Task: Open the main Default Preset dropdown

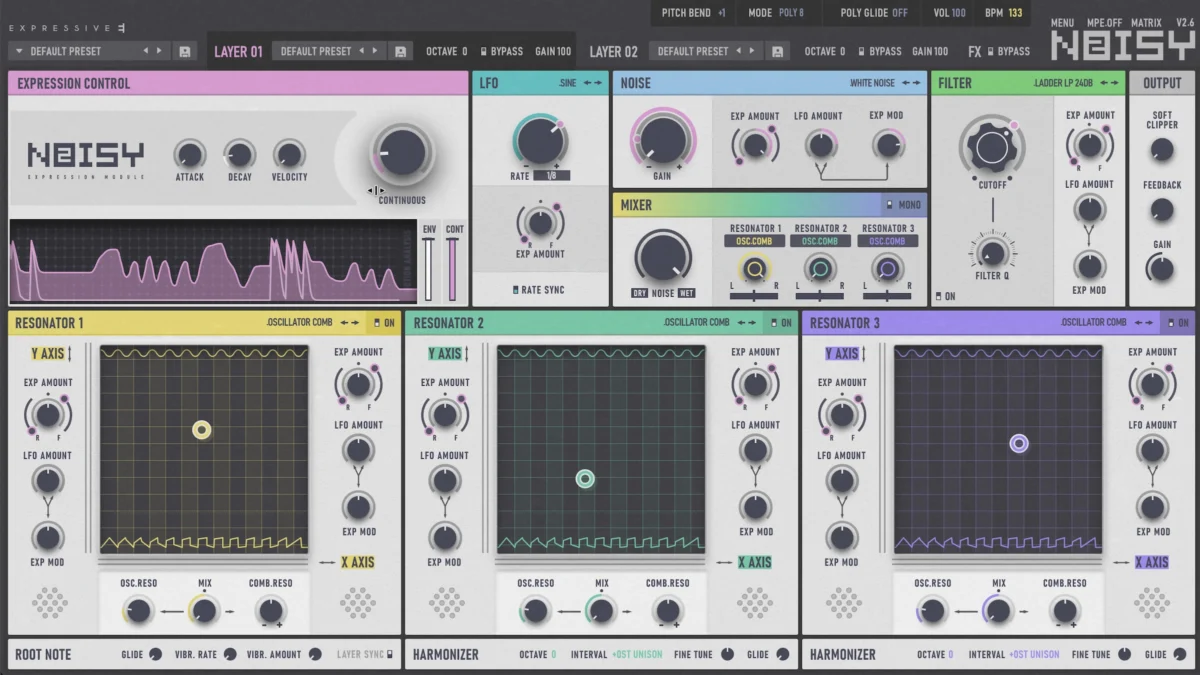Action: tap(89, 51)
